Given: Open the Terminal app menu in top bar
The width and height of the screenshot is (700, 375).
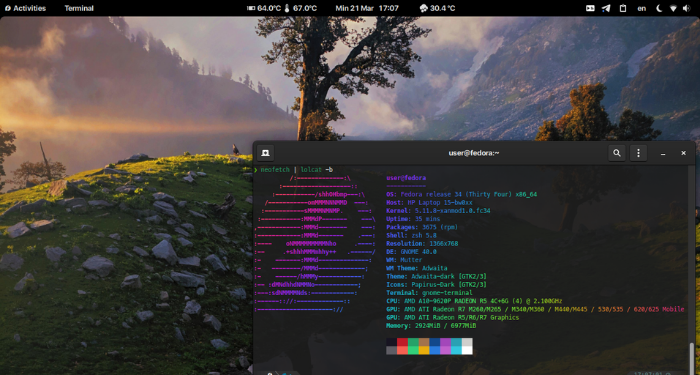Looking at the screenshot, I should pos(79,8).
